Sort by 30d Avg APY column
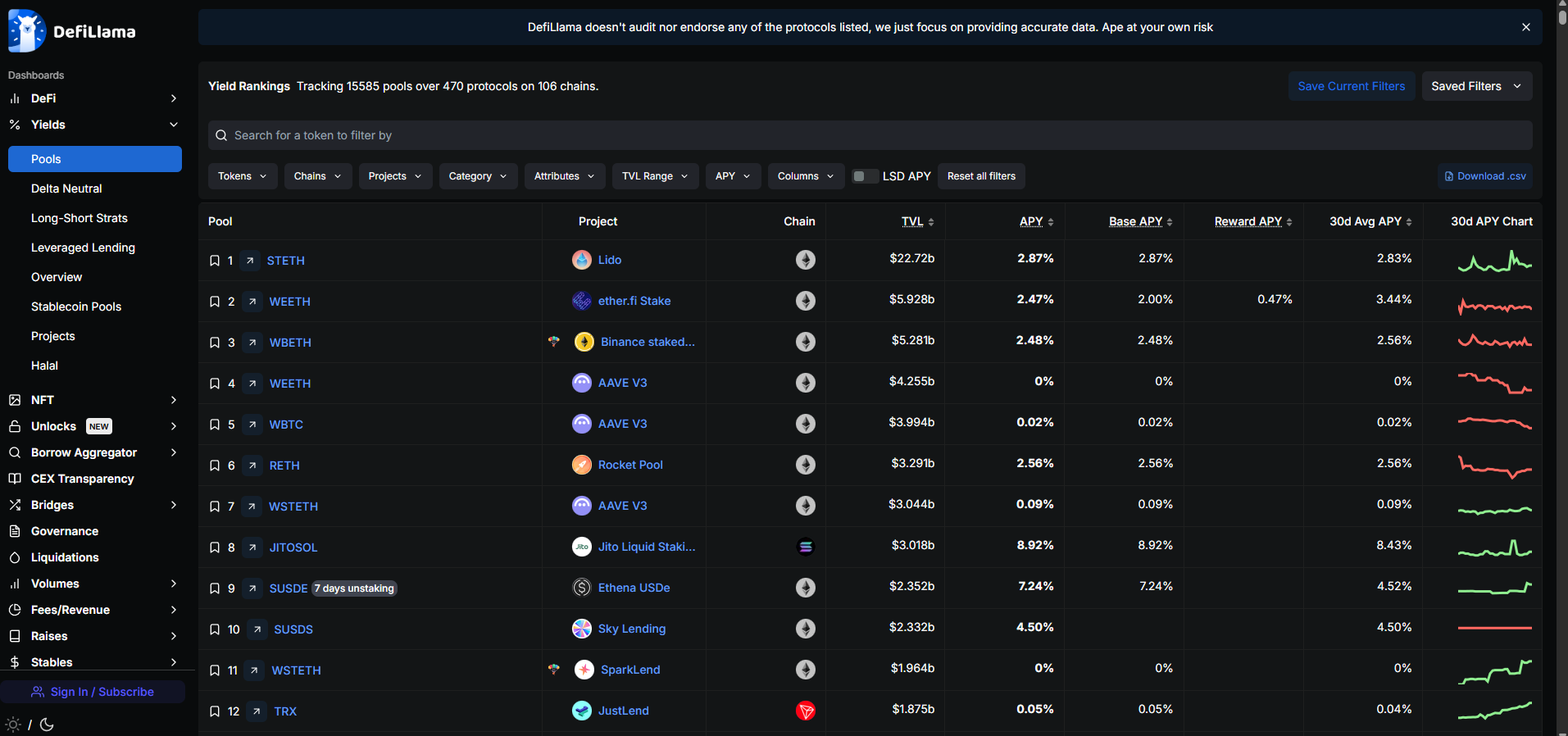Viewport: 1568px width, 736px height. click(1370, 221)
